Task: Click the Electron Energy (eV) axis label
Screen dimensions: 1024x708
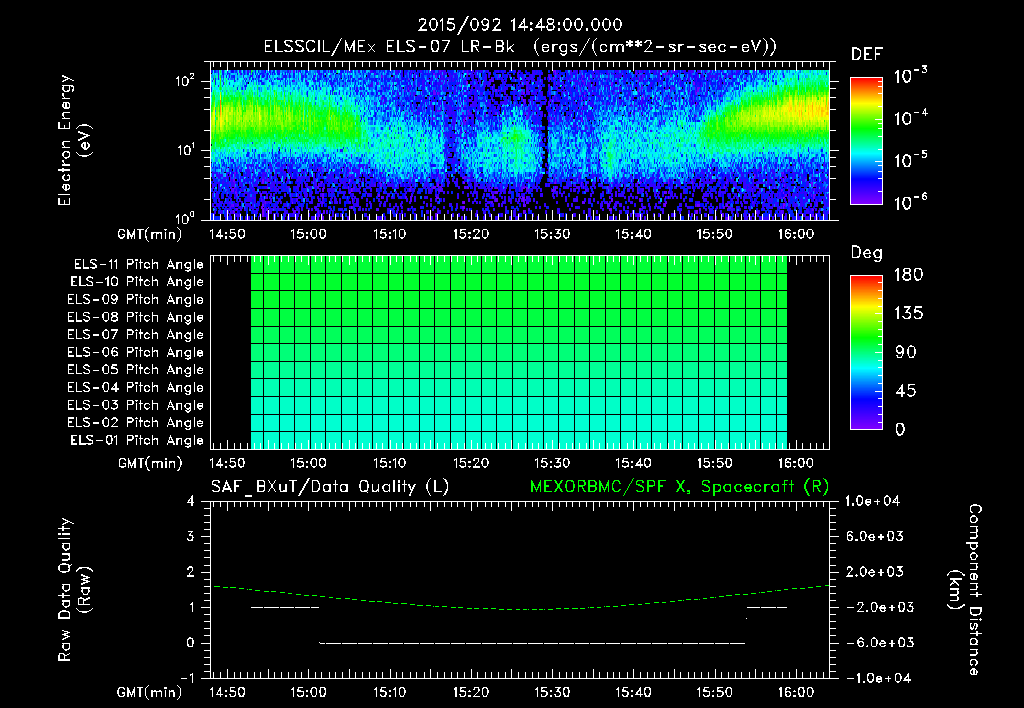Action: pos(74,140)
